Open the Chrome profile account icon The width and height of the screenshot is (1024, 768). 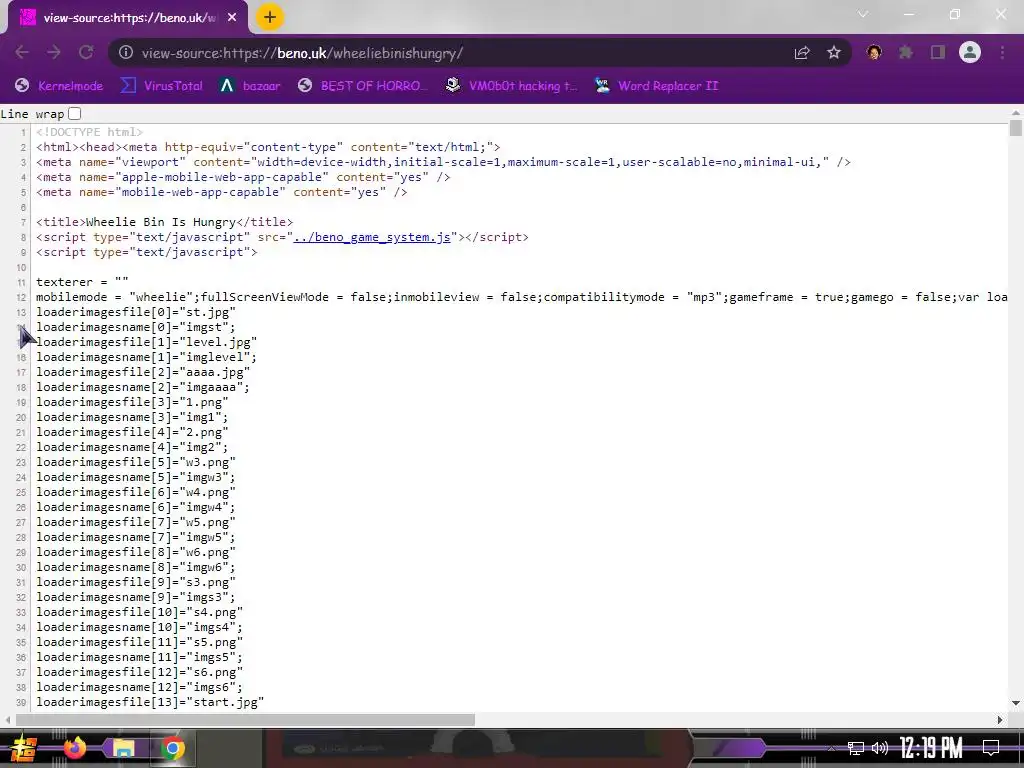tap(970, 52)
